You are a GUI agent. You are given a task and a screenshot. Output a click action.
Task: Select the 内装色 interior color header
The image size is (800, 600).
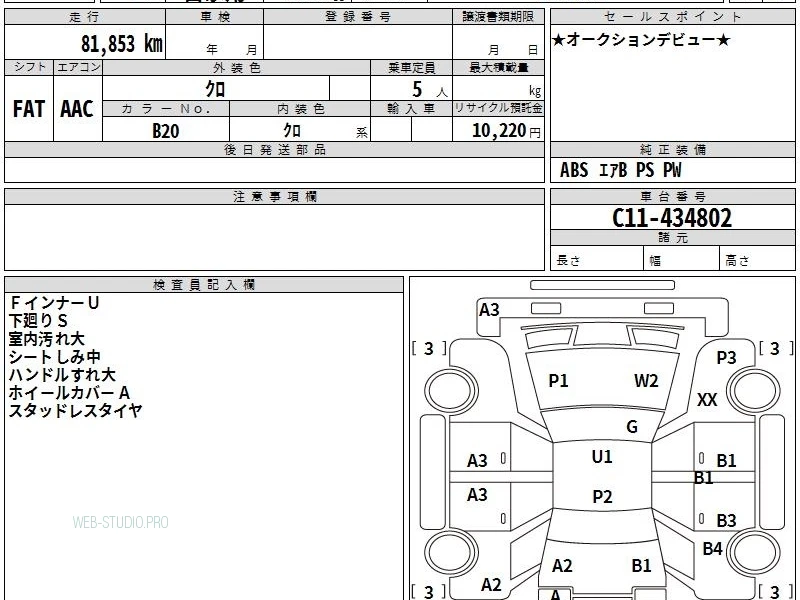click(301, 109)
